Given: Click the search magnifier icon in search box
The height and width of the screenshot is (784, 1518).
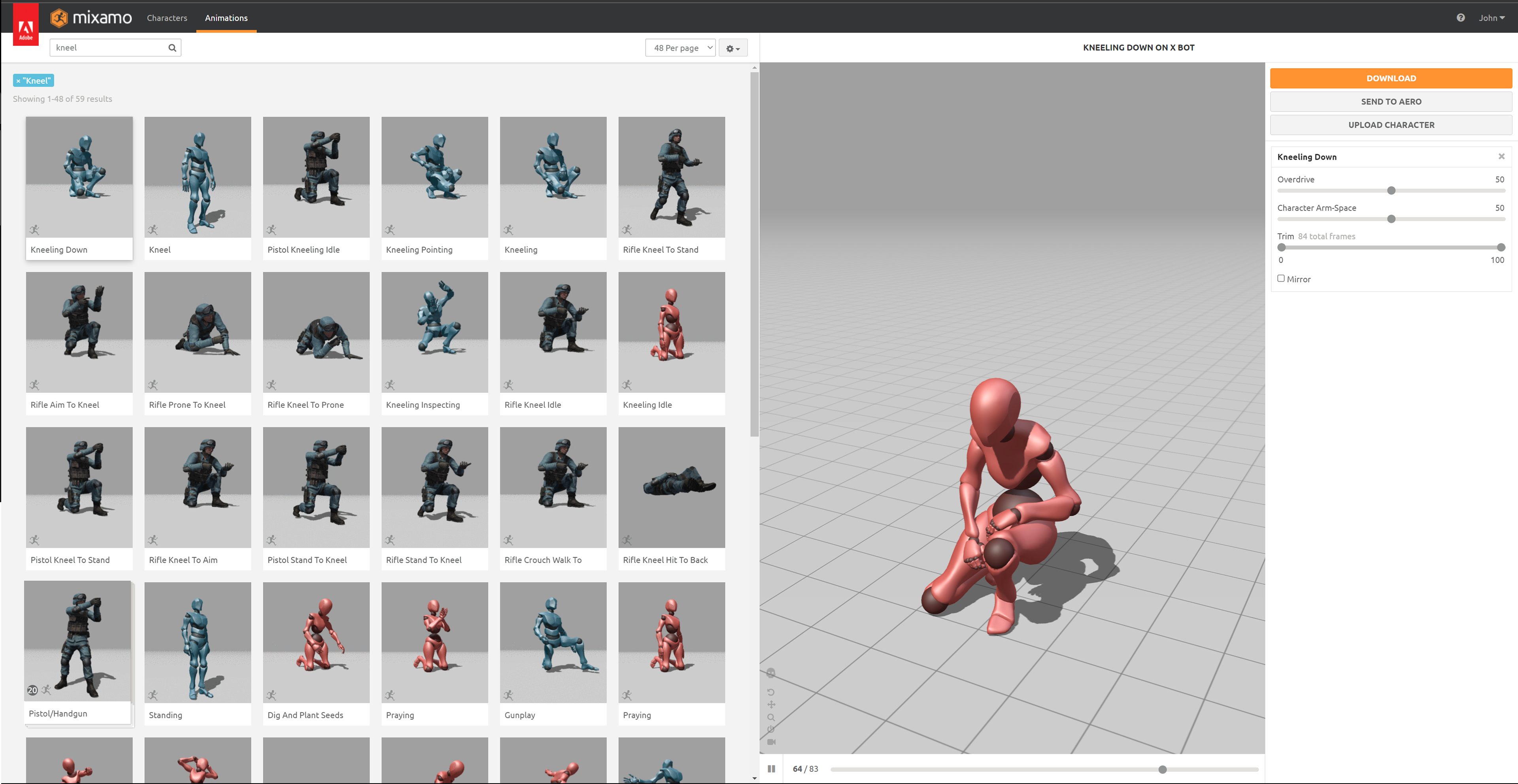Looking at the screenshot, I should tap(172, 48).
